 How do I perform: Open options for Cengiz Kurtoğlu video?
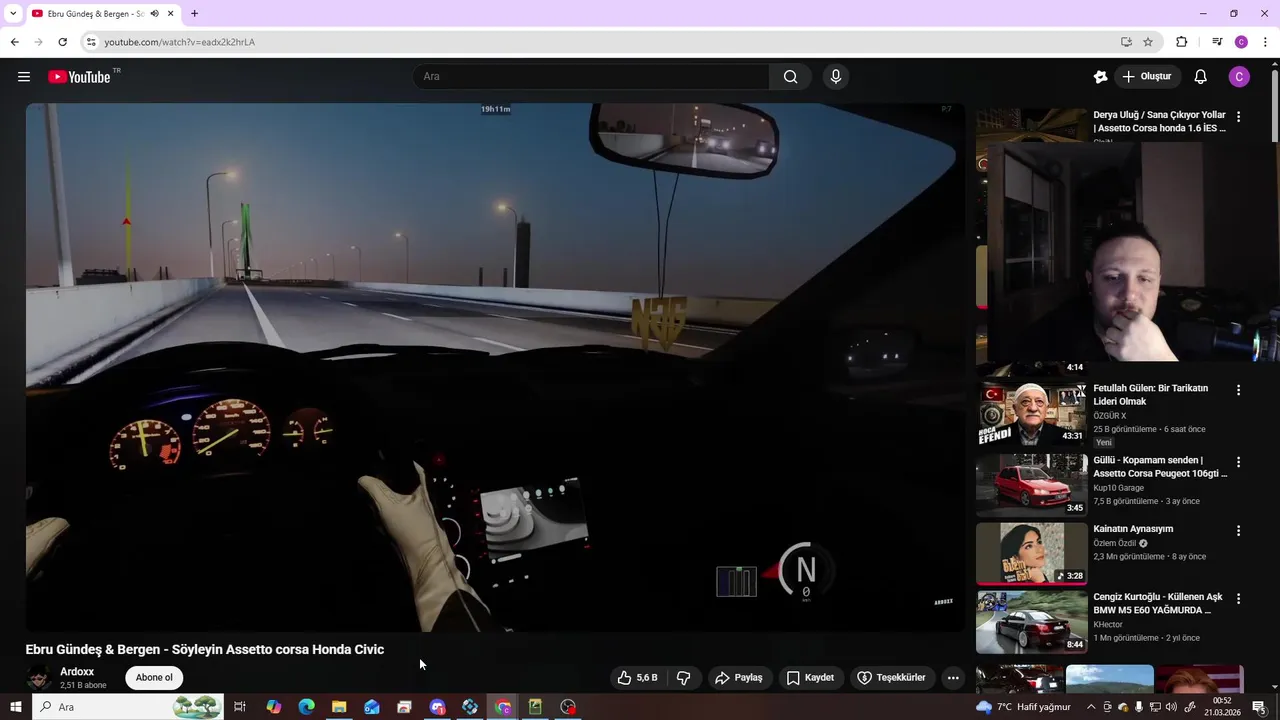point(1238,599)
